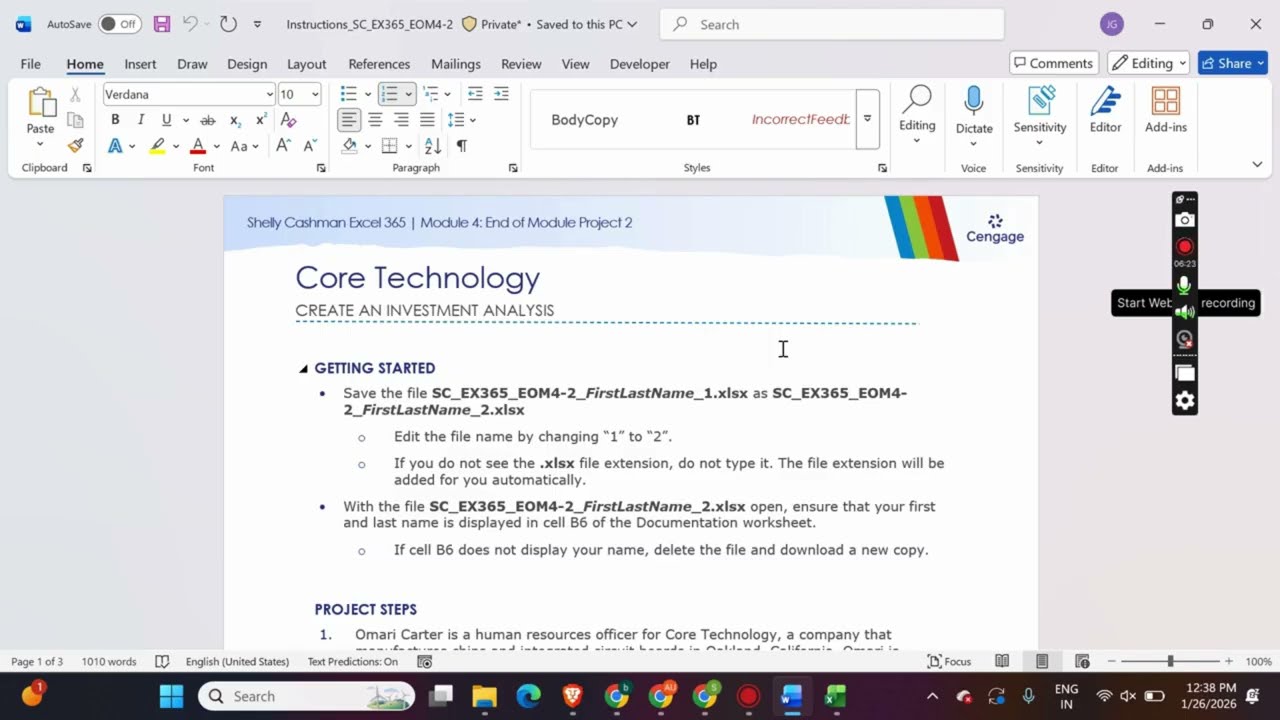Click Clear All Formatting icon
This screenshot has height=720, width=1280.
(289, 120)
